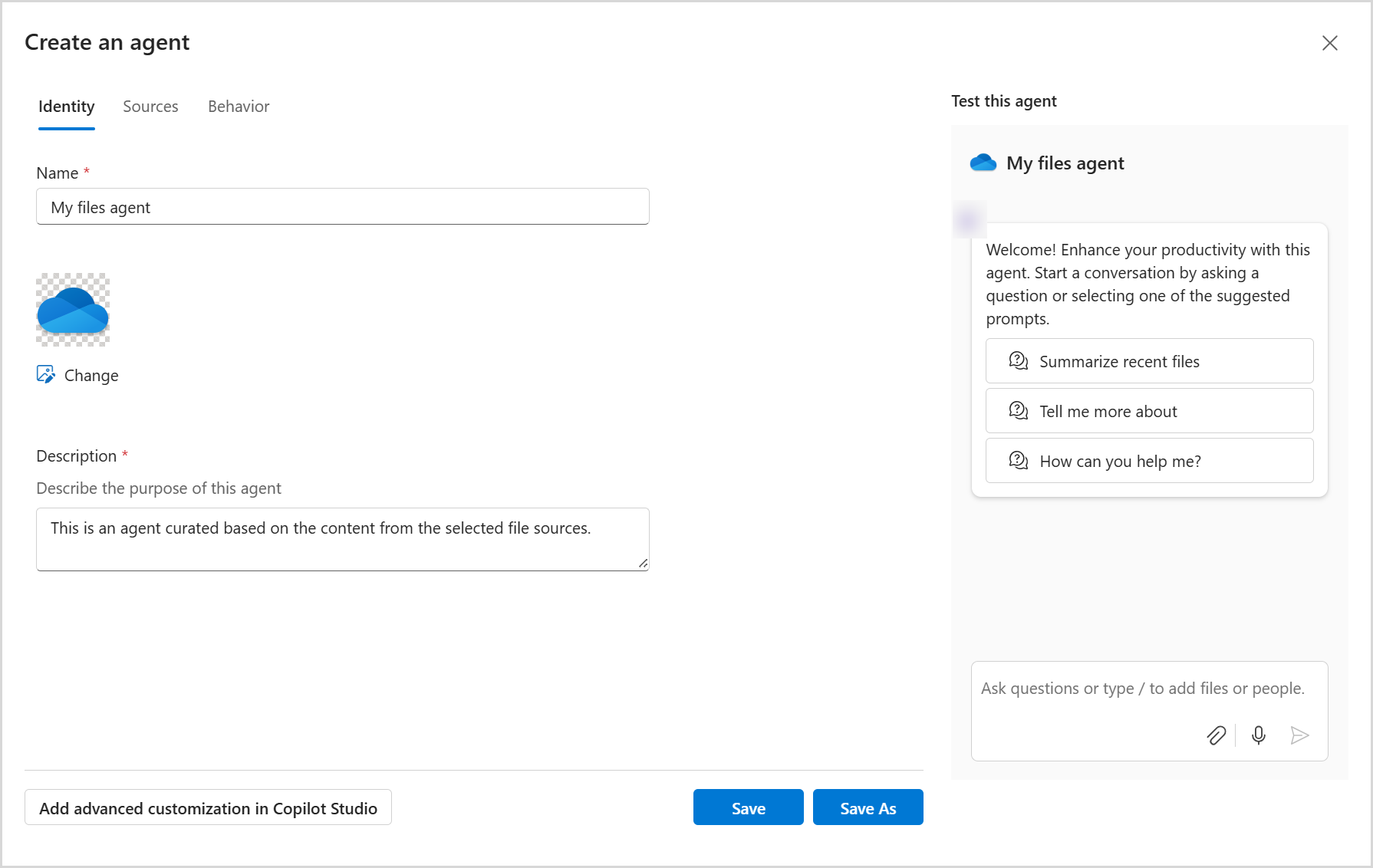Switch to the Sources tab

click(x=150, y=107)
